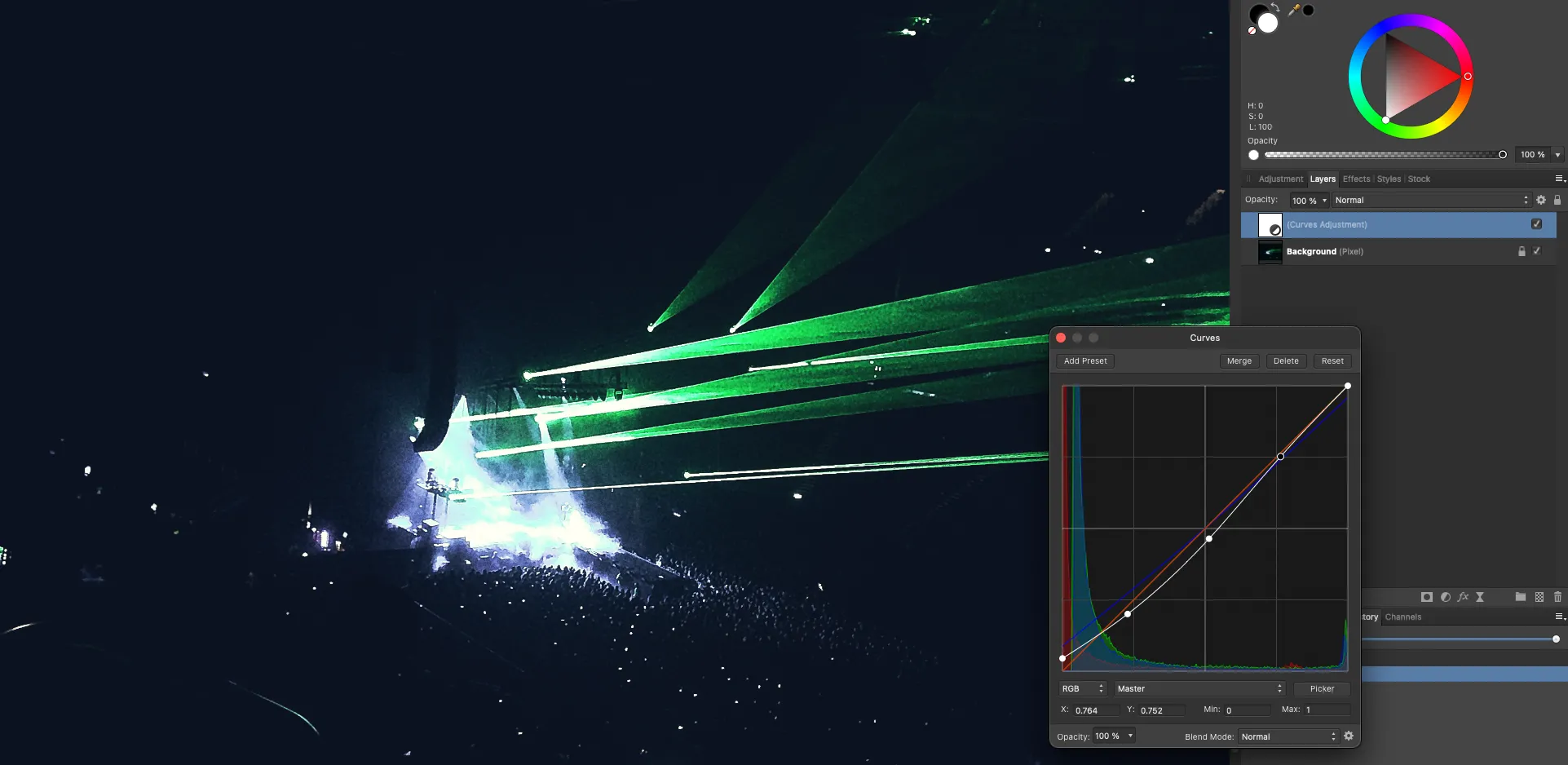The width and height of the screenshot is (1568, 765).
Task: Open the Master channel dropdown in Curves
Action: click(1199, 689)
